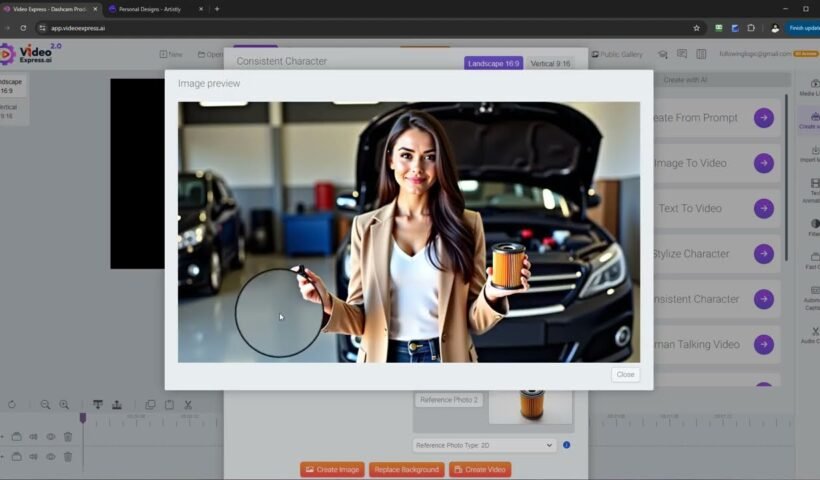Image resolution: width=820 pixels, height=480 pixels.
Task: Delete the second timeline track
Action: click(x=68, y=457)
